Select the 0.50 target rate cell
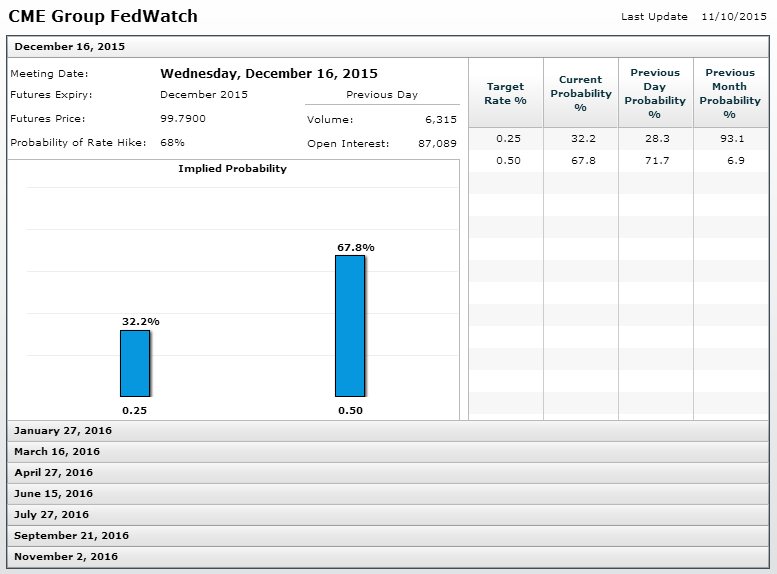Viewport: 777px width, 574px height. (x=508, y=161)
